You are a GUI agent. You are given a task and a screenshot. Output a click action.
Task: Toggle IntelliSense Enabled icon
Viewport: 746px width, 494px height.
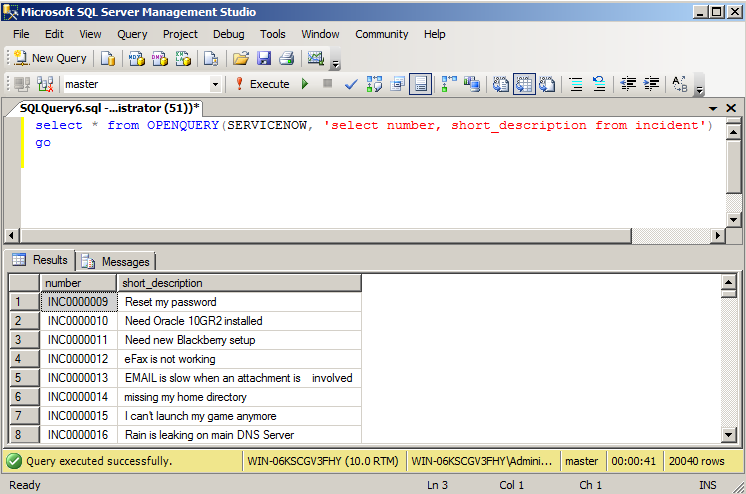[x=421, y=84]
